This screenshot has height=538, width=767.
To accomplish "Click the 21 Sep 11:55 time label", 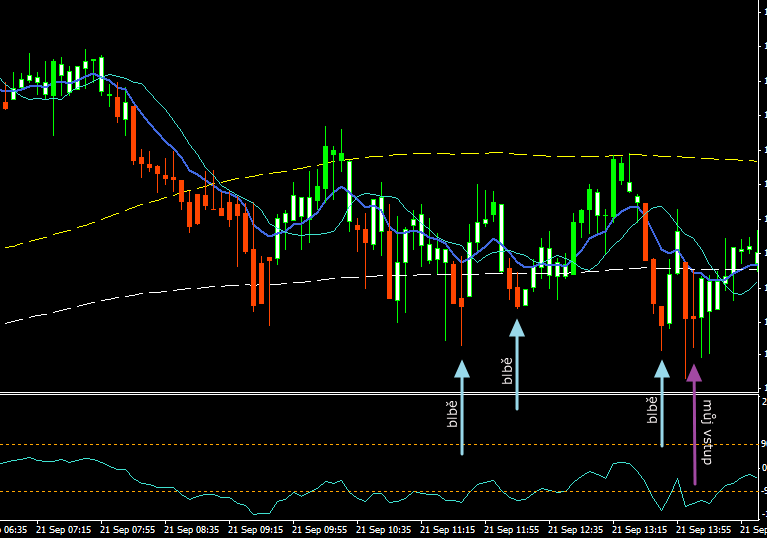I will tap(512, 530).
